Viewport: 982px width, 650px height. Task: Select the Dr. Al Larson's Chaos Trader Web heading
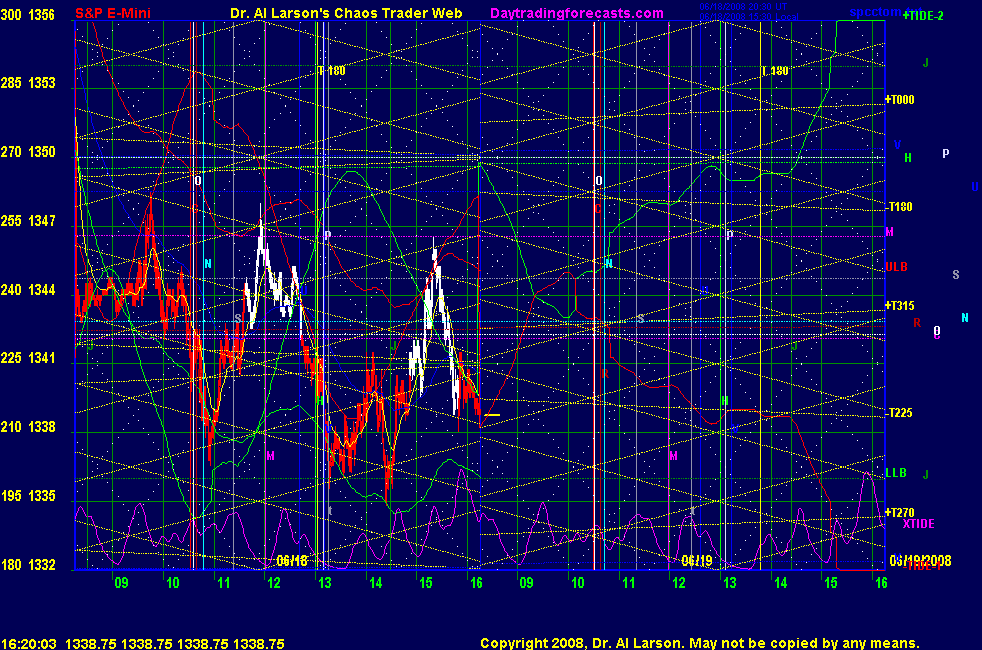pyautogui.click(x=346, y=13)
